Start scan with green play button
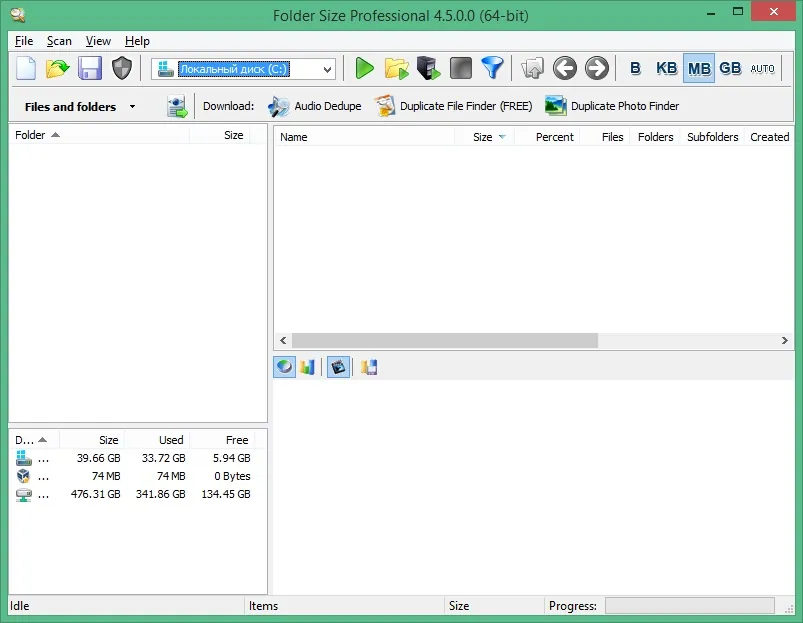This screenshot has width=803, height=623. point(365,68)
